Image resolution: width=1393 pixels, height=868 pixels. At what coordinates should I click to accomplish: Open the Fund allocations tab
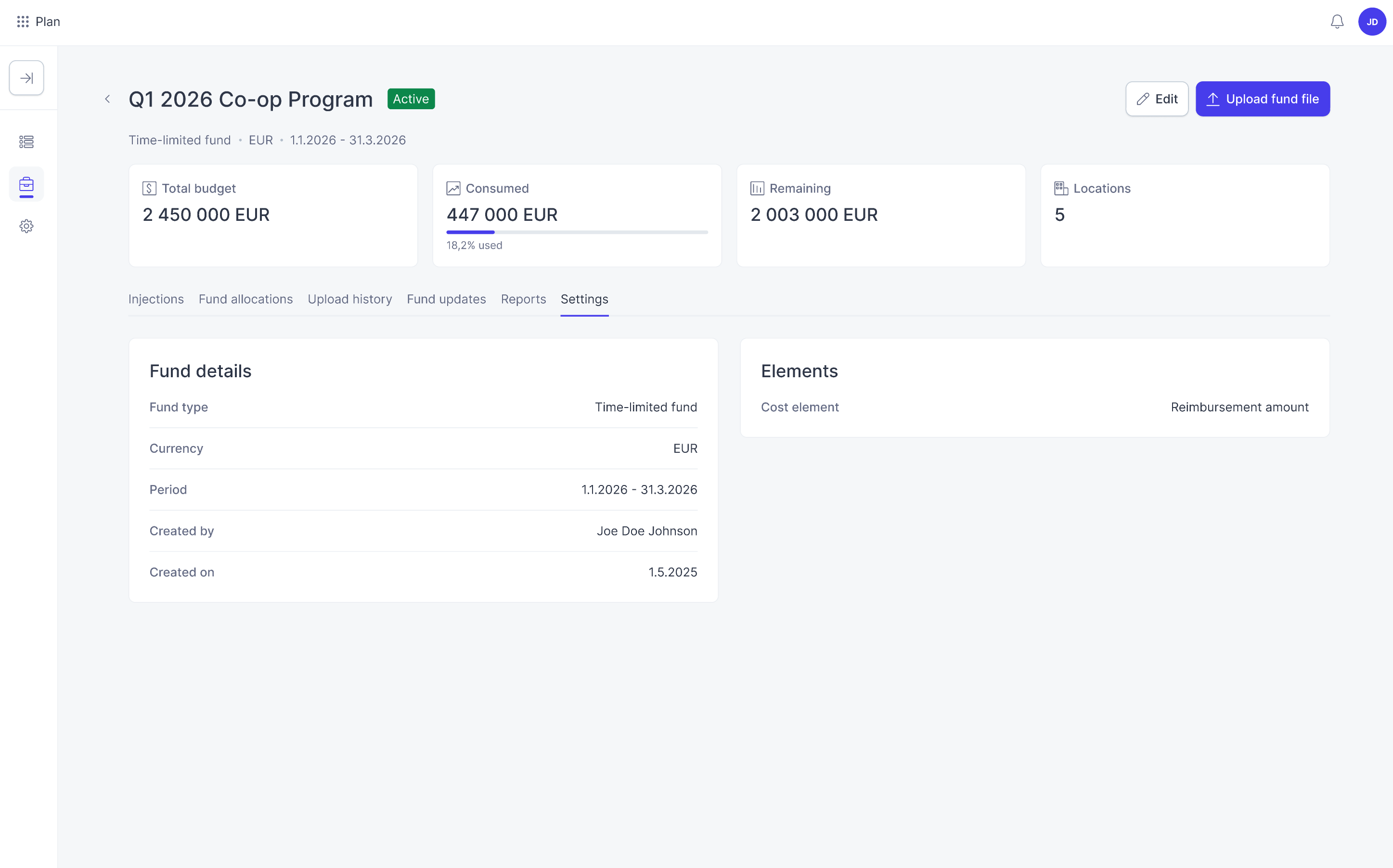[x=245, y=299]
